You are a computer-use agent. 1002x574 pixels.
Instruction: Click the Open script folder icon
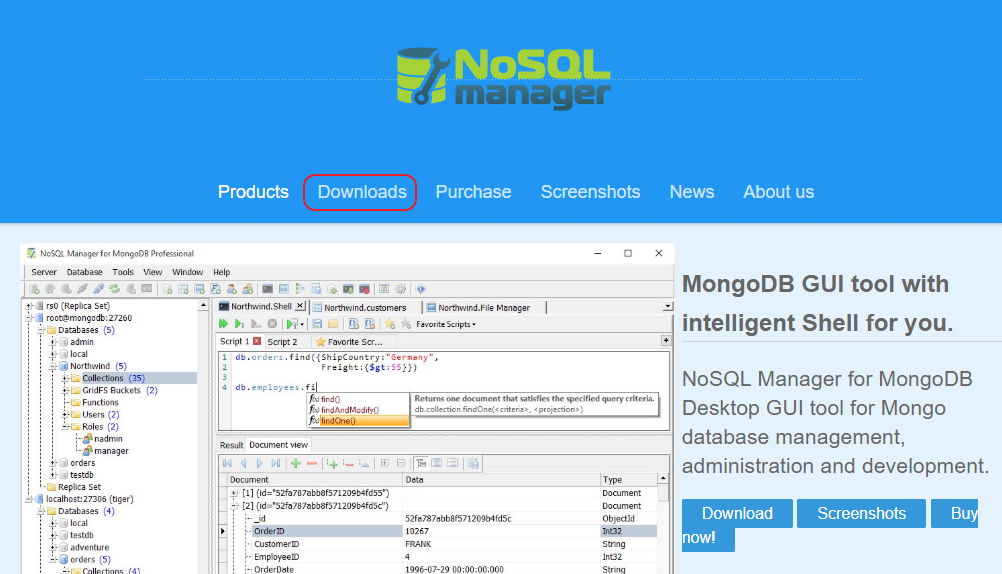click(333, 324)
